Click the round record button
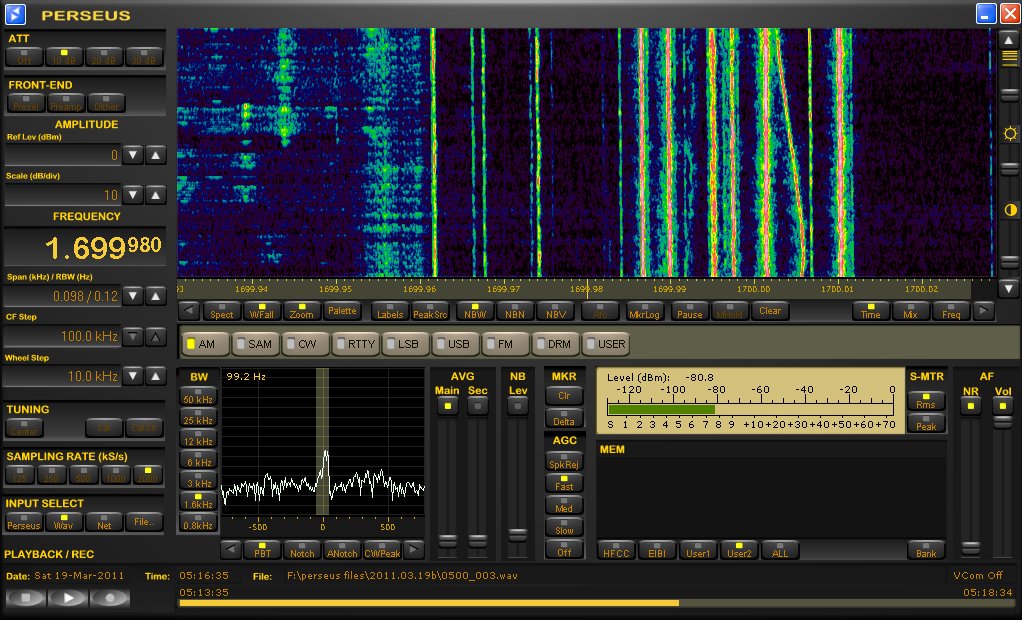 click(110, 597)
